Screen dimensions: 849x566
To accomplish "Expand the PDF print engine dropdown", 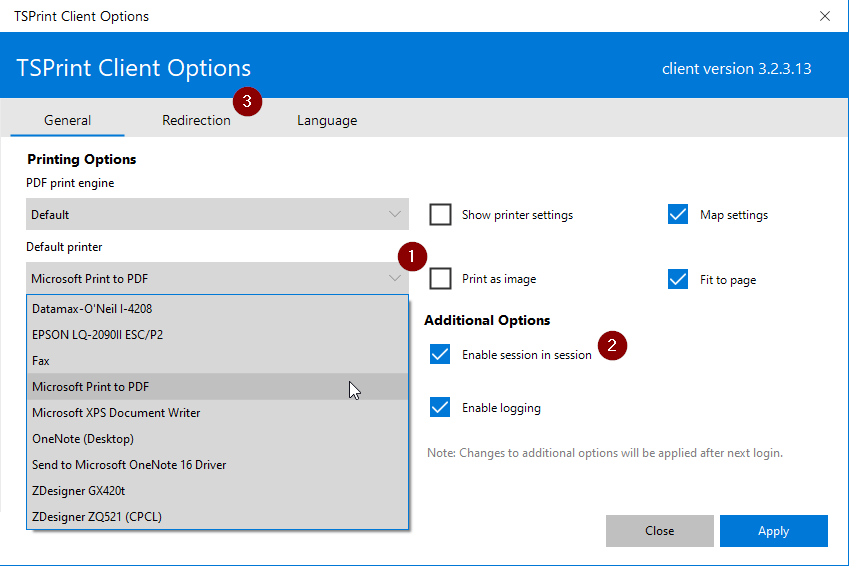I will point(217,214).
